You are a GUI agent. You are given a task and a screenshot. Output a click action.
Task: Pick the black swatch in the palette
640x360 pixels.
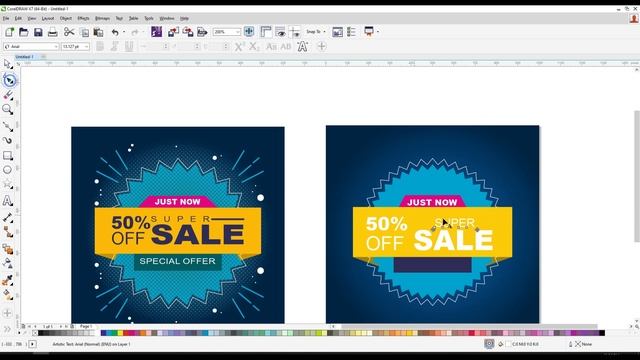point(41,333)
